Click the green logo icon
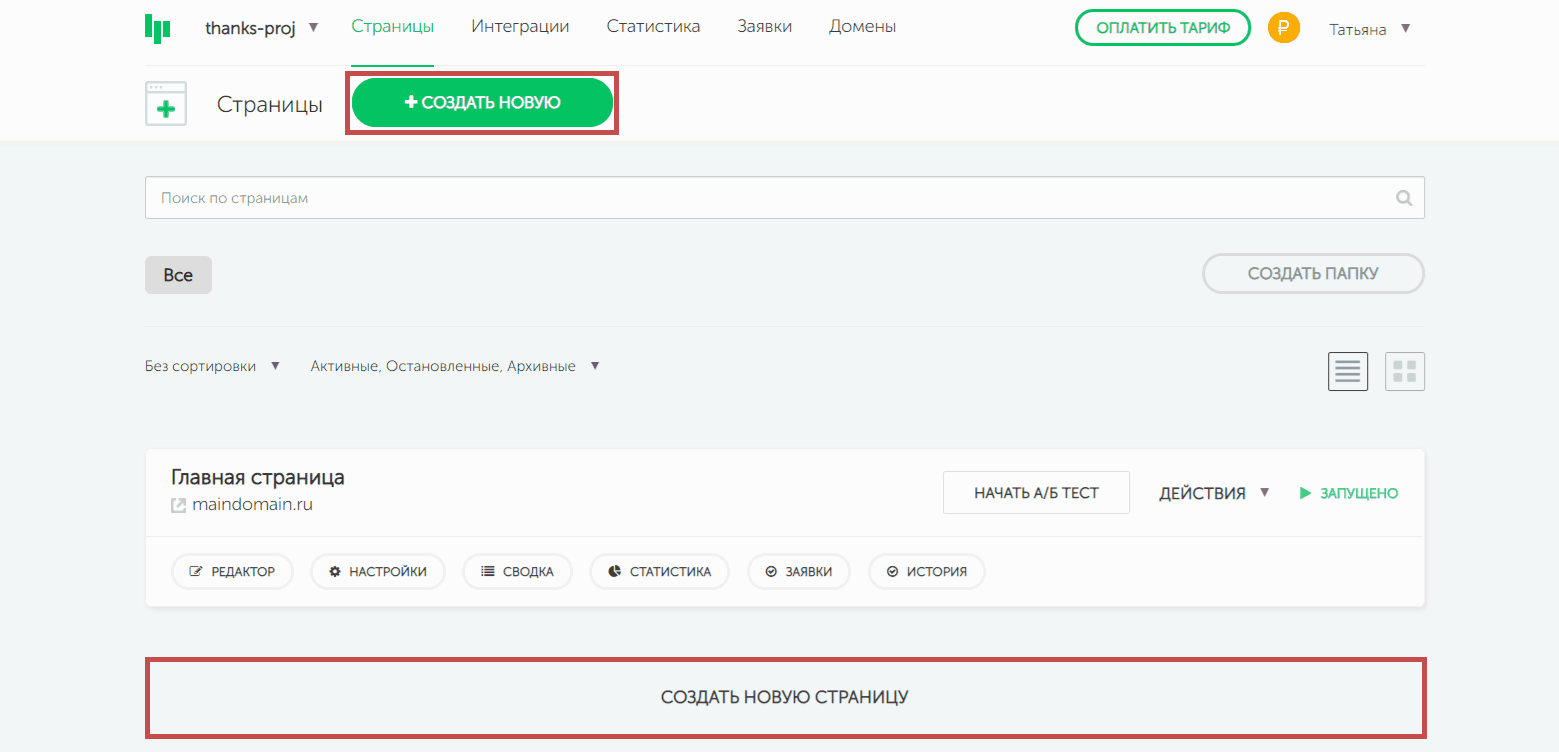Screen dimensions: 1559x752 pos(158,27)
